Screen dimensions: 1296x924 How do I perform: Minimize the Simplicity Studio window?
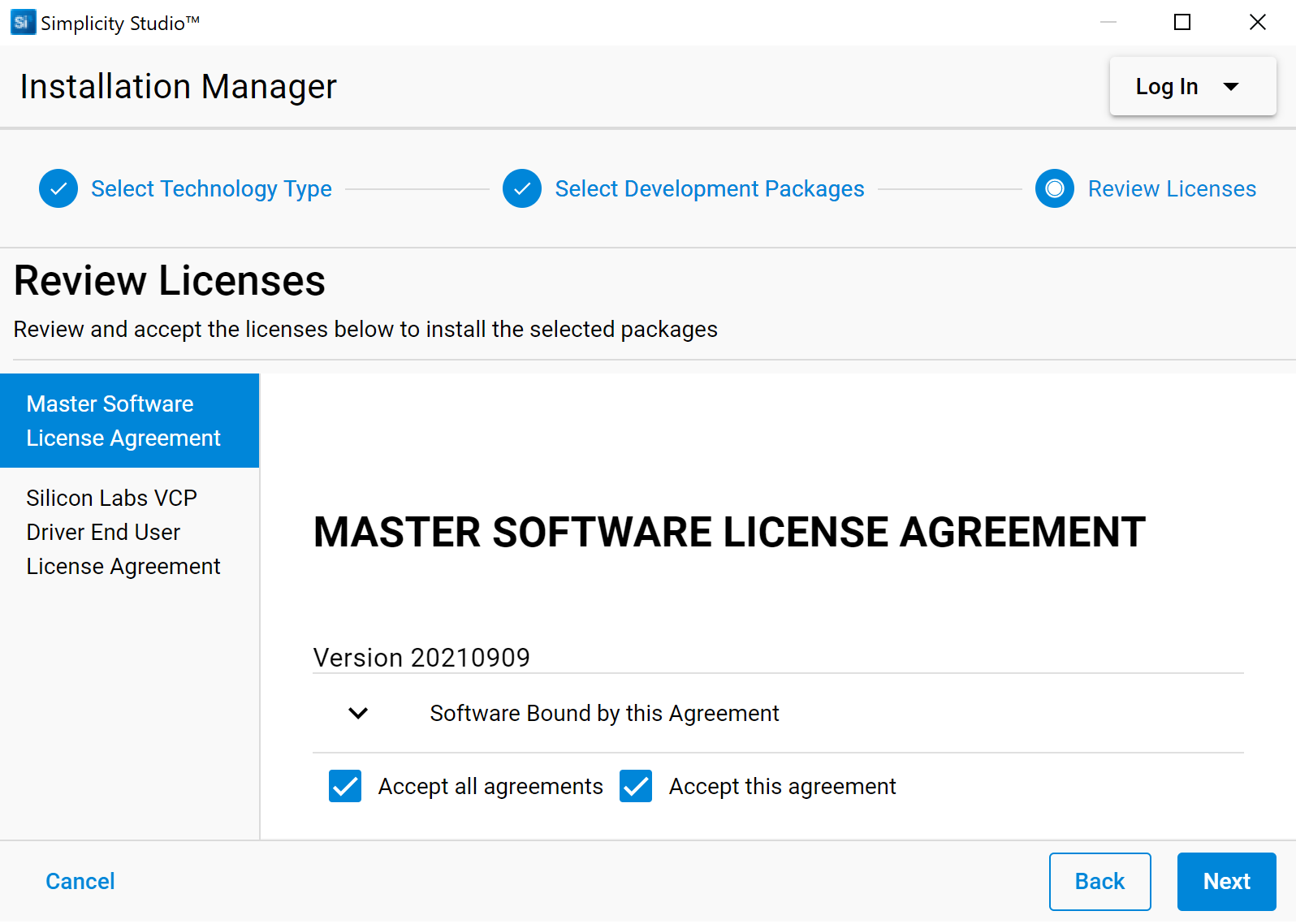click(x=1108, y=23)
